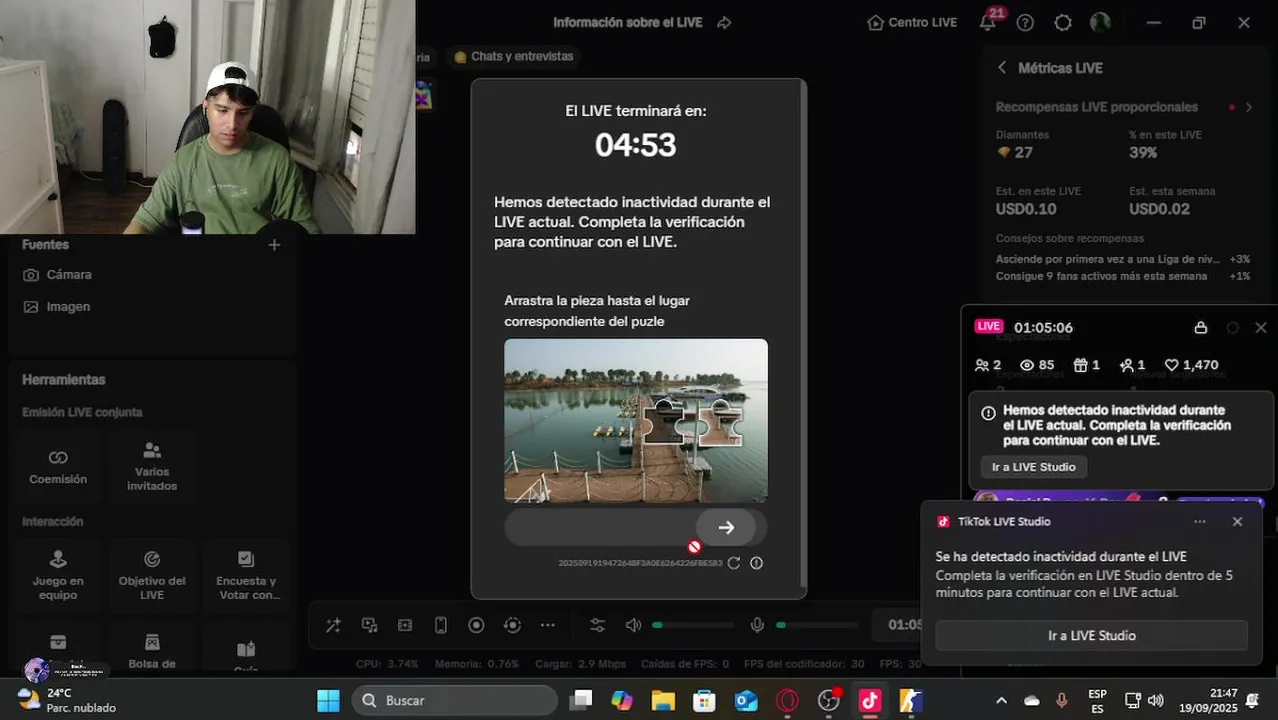Viewport: 1278px width, 720px height.
Task: Open the Windows Start menu
Action: (328, 700)
